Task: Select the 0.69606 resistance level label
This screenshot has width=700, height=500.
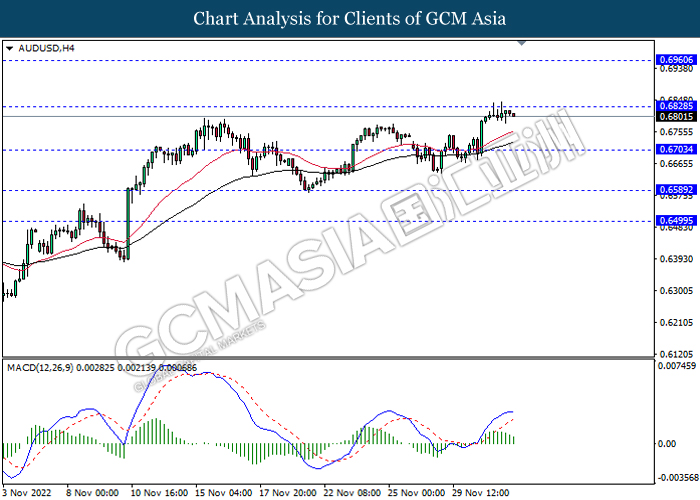Action: point(677,60)
